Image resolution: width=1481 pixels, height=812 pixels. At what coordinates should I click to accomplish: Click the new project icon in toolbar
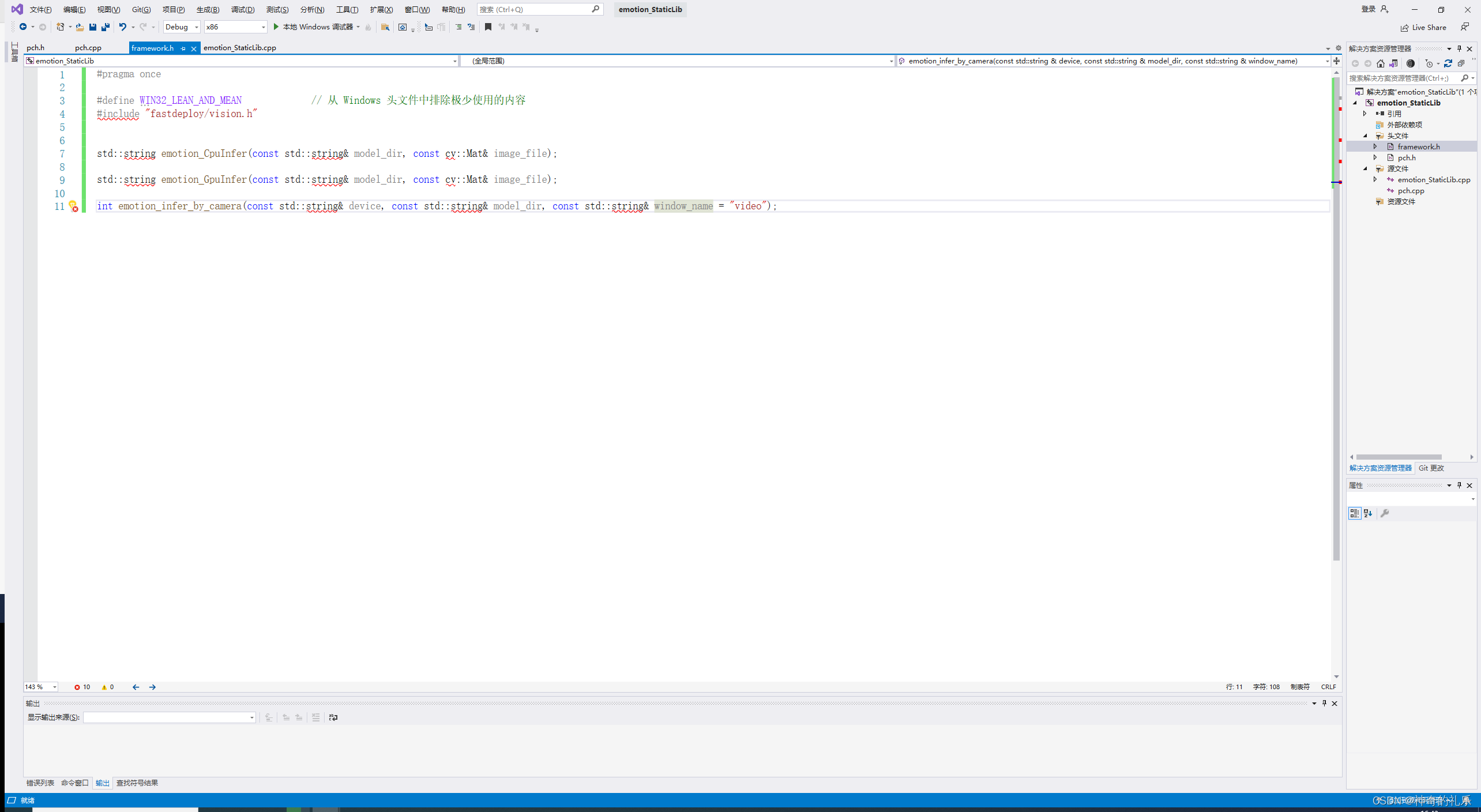tap(60, 27)
